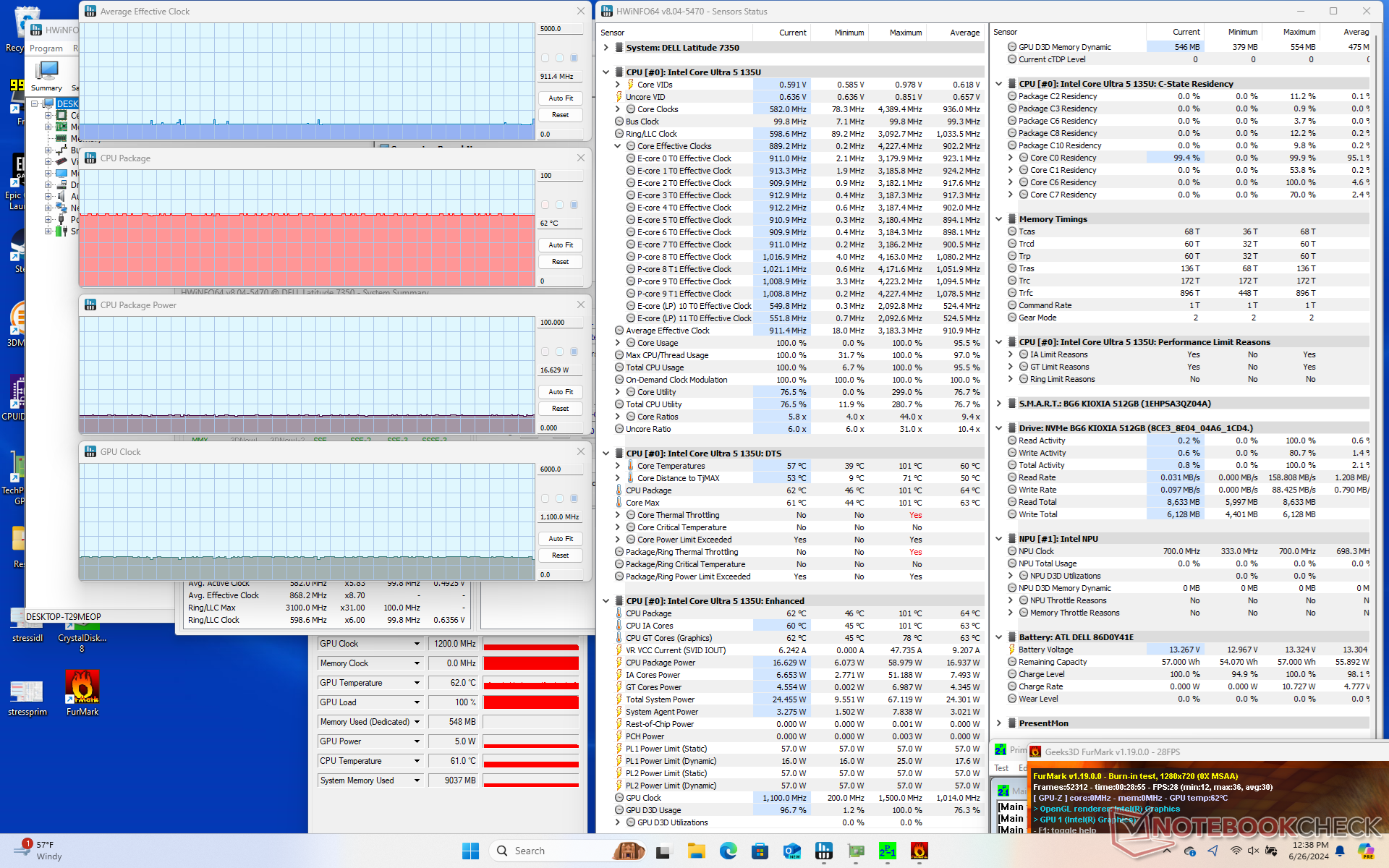1389x868 pixels.
Task: Open HWiNFO from the taskbar
Action: pos(823,851)
